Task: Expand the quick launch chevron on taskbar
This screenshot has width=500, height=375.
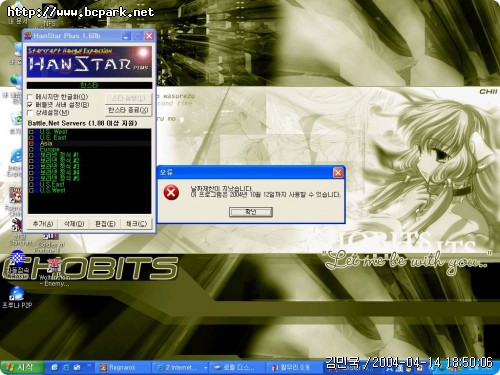Action: tap(89, 366)
